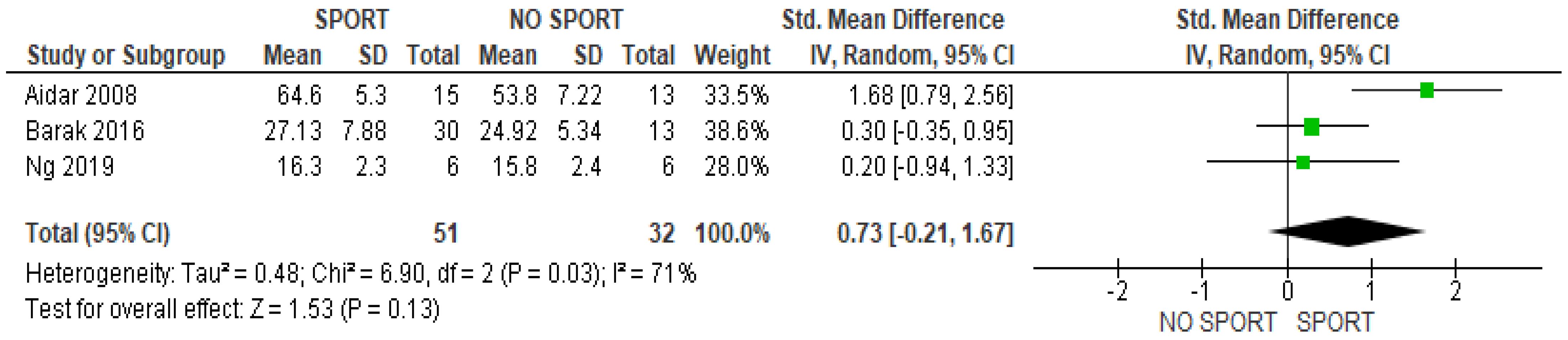The image size is (1568, 340).
Task: Click the Ng 2019 green square marker
Action: pyautogui.click(x=1303, y=162)
